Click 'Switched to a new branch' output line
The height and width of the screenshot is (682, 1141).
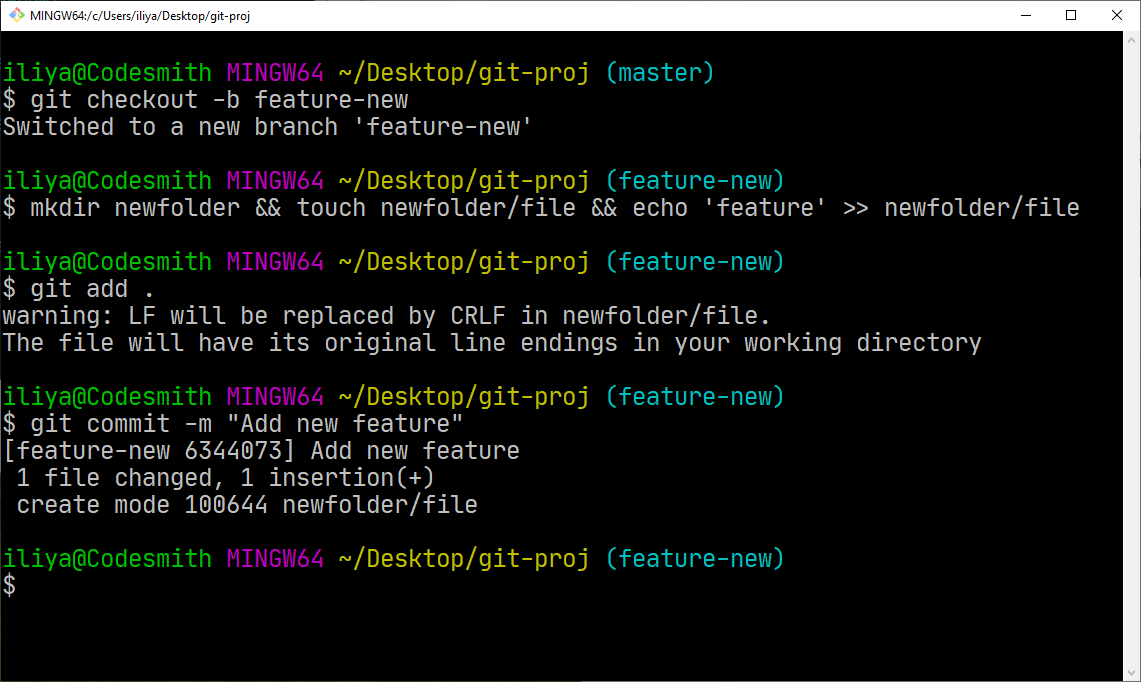pyautogui.click(x=267, y=127)
